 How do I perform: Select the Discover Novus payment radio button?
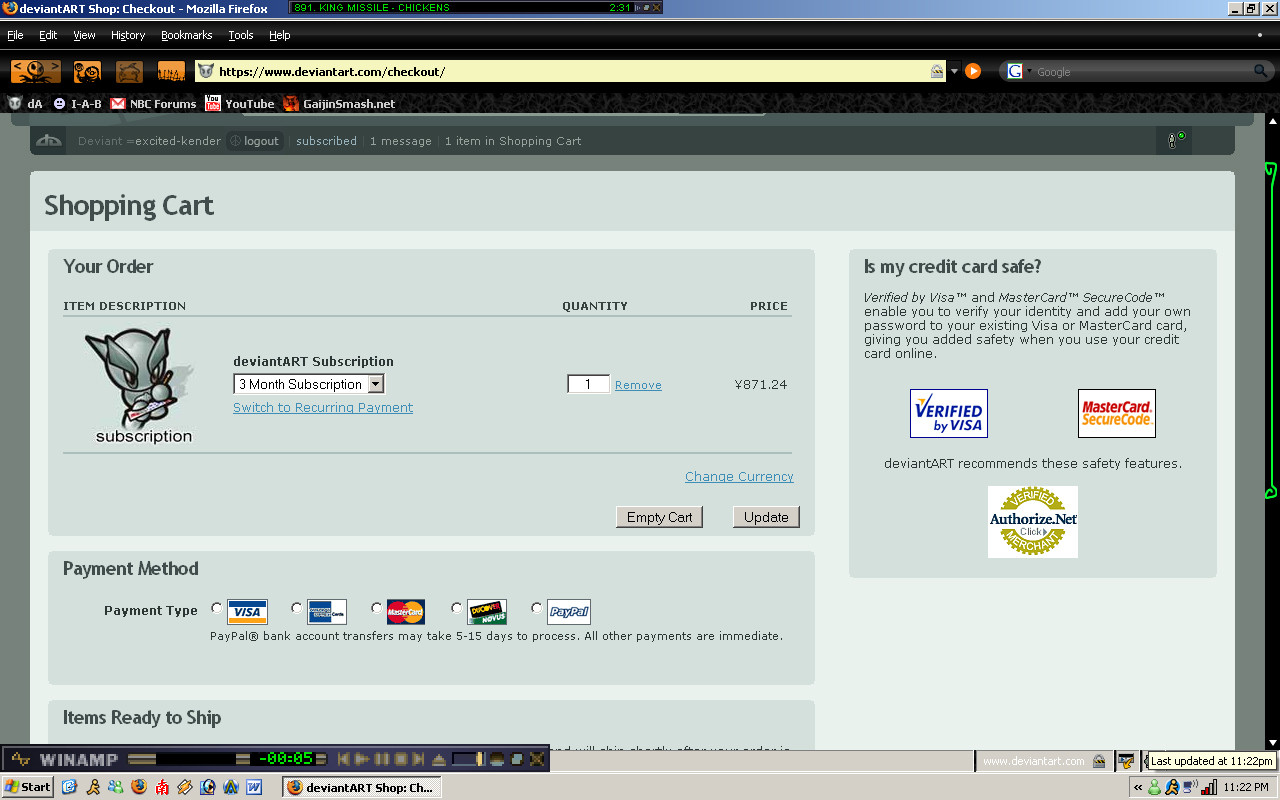coord(457,608)
